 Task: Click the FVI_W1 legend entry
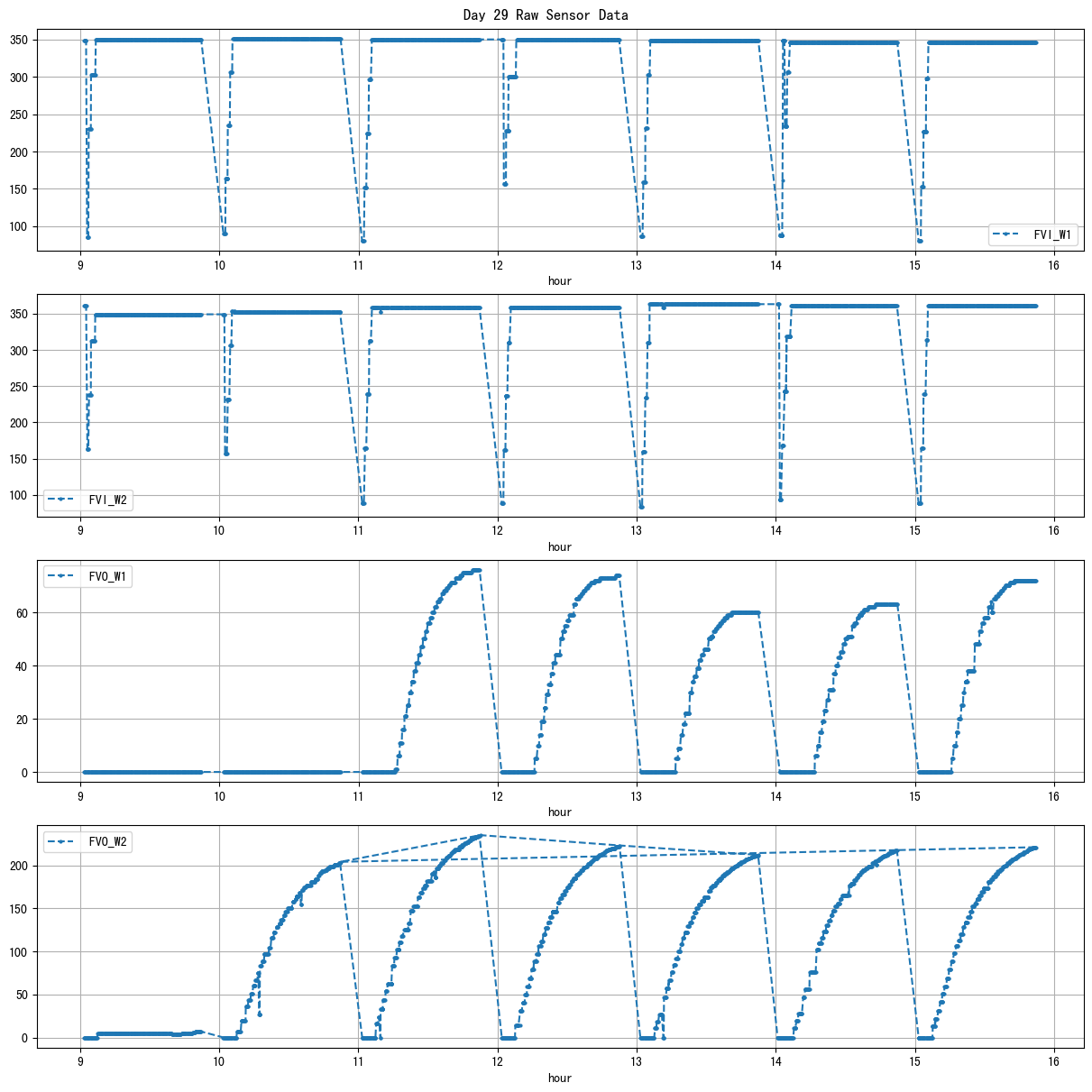click(1051, 235)
